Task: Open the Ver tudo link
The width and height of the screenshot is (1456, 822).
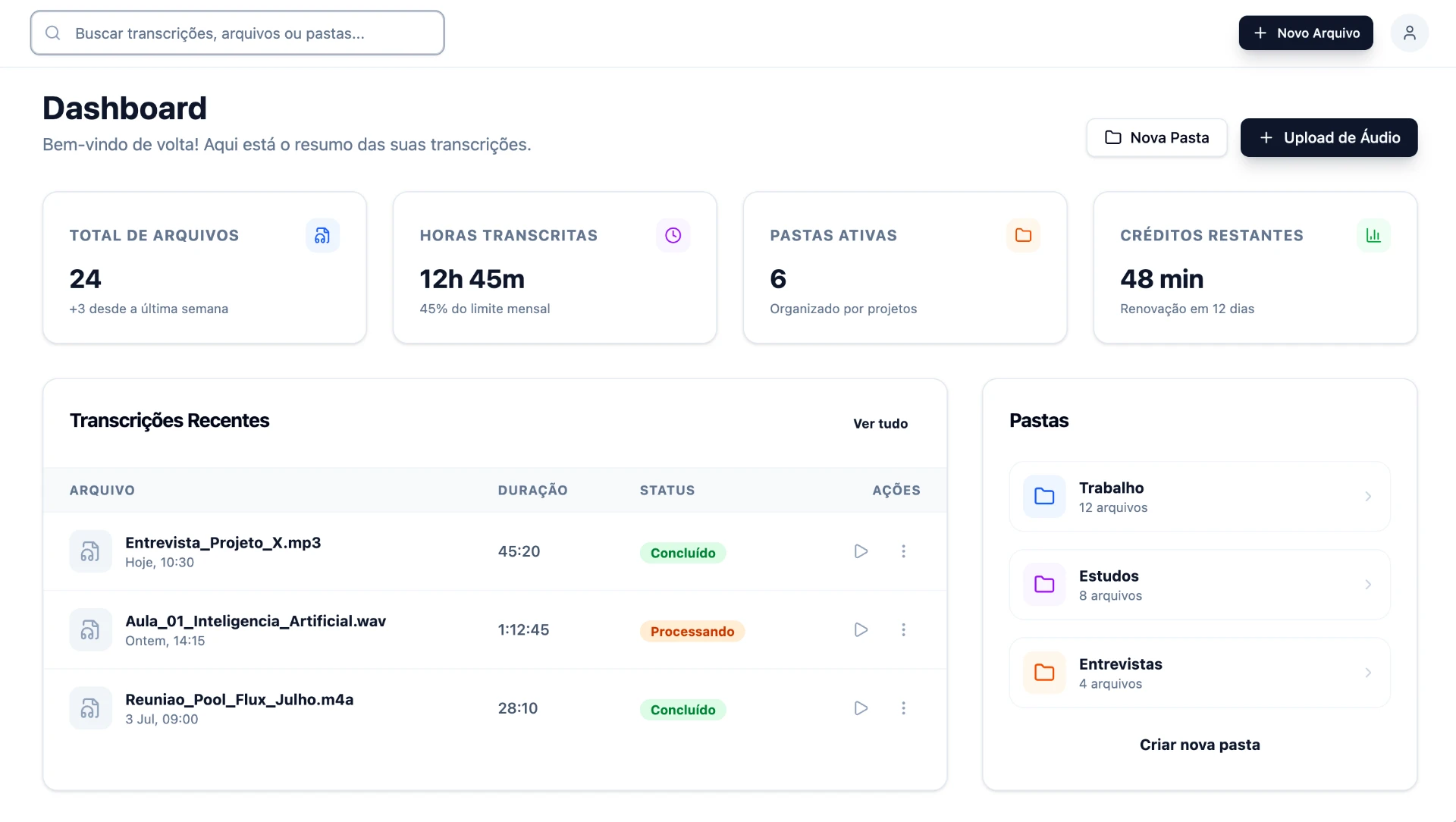Action: 880,423
